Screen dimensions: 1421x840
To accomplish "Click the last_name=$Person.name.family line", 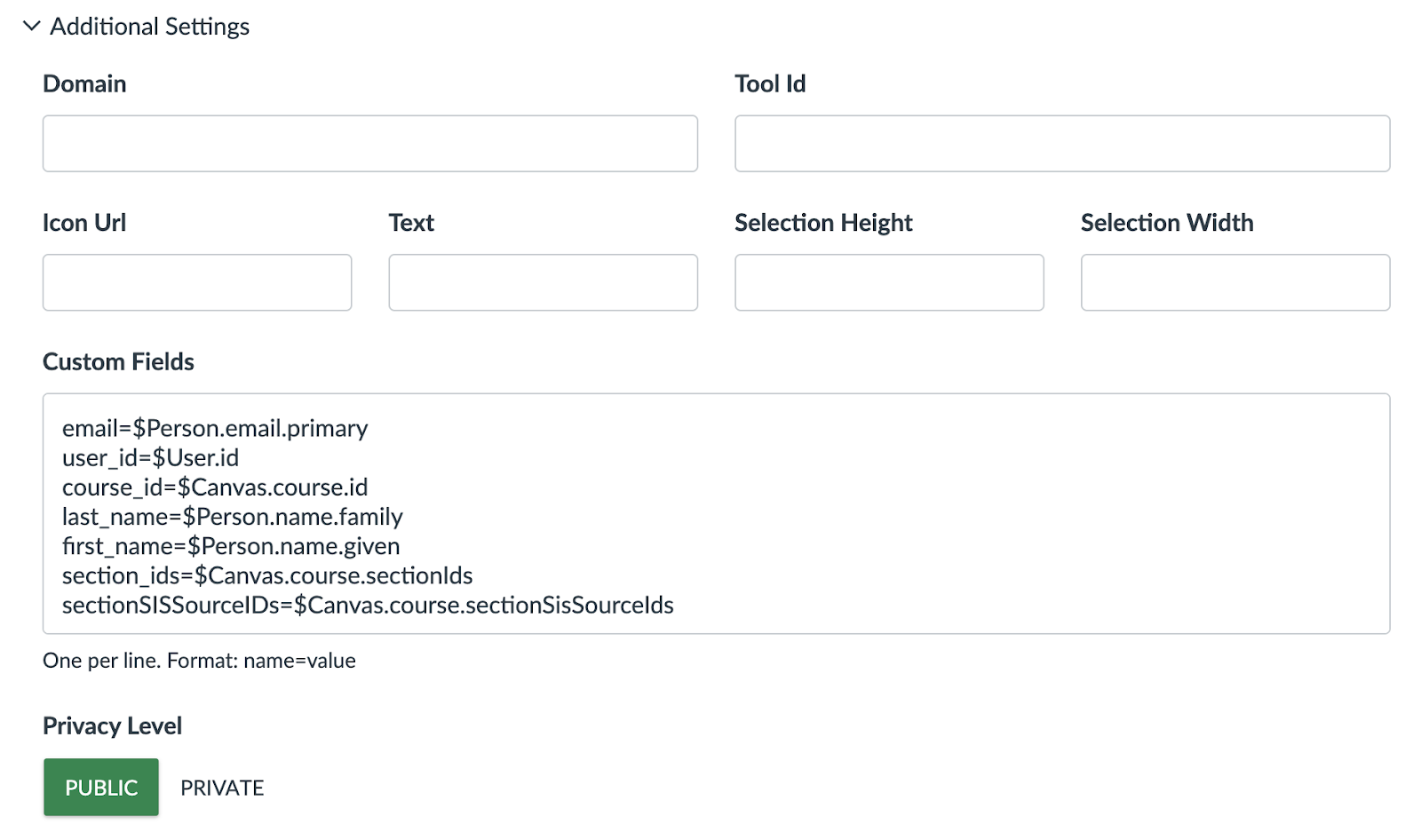I will coord(233,516).
